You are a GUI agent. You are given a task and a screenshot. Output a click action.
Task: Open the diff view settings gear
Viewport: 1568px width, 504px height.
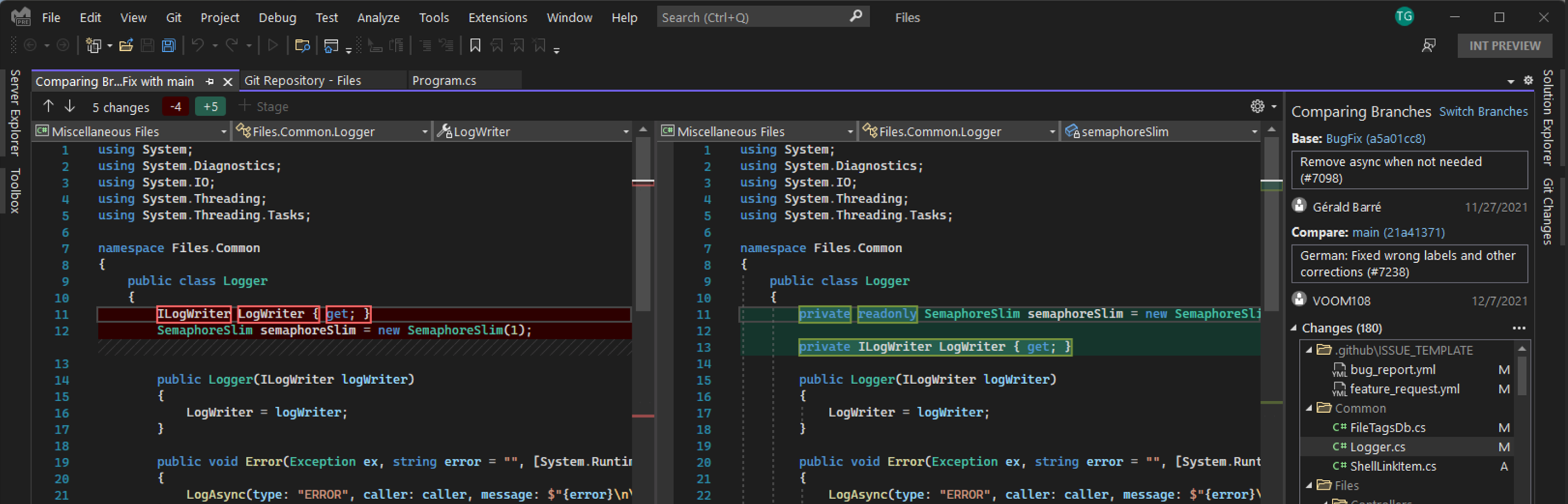tap(1257, 106)
